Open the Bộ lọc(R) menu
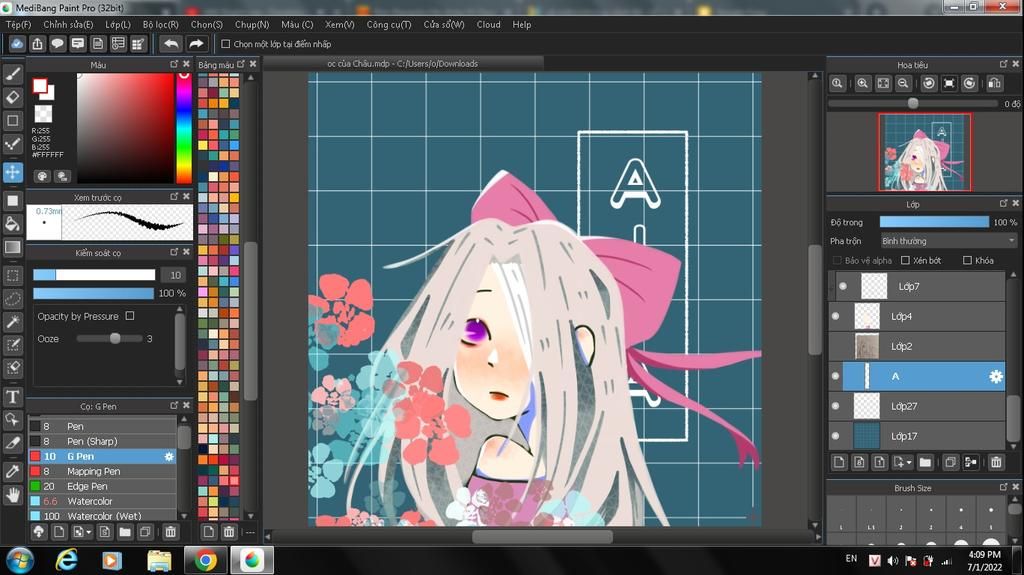Viewport: 1024px width, 575px height. (161, 24)
